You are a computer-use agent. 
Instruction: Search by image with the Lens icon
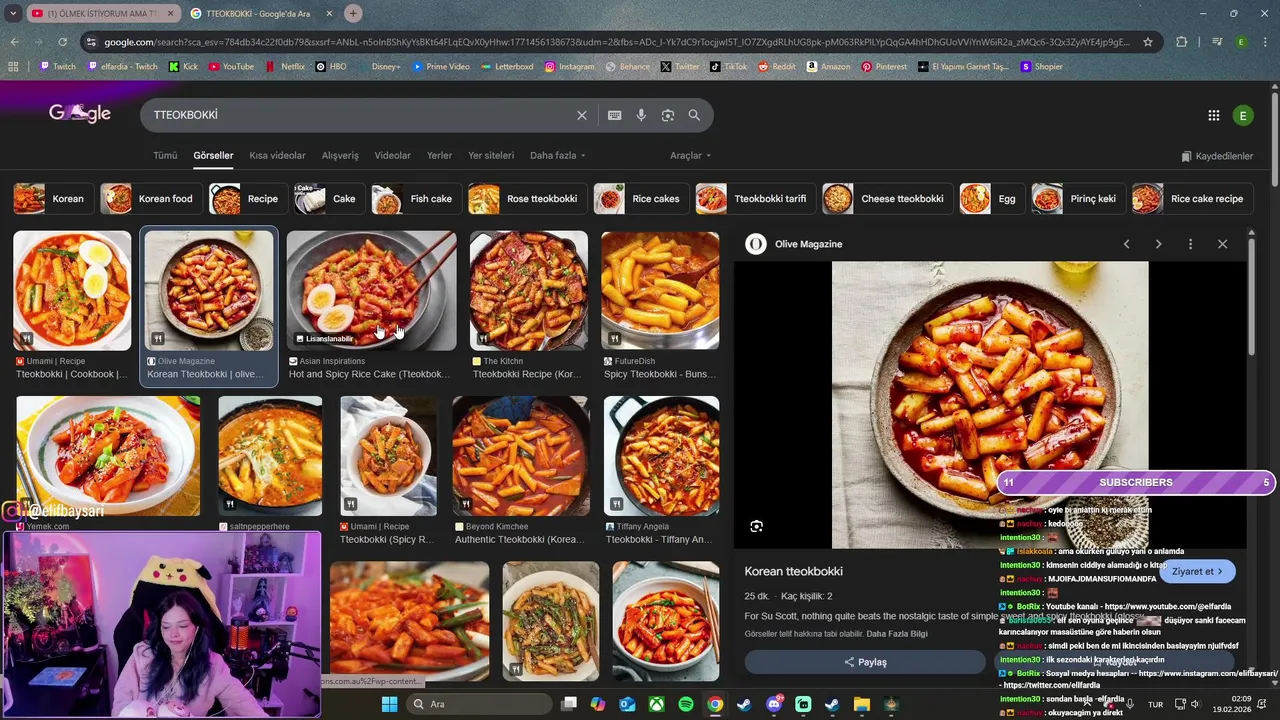pos(668,115)
